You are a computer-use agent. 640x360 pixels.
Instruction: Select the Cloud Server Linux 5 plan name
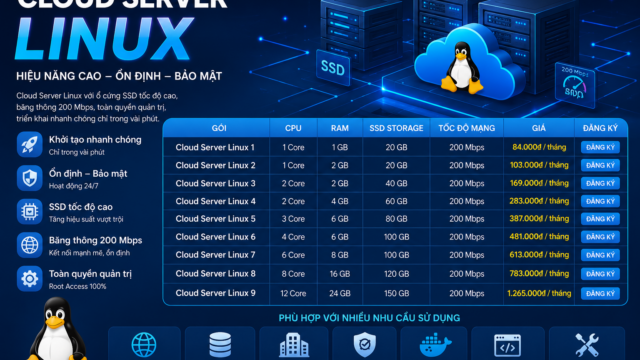[x=216, y=219]
